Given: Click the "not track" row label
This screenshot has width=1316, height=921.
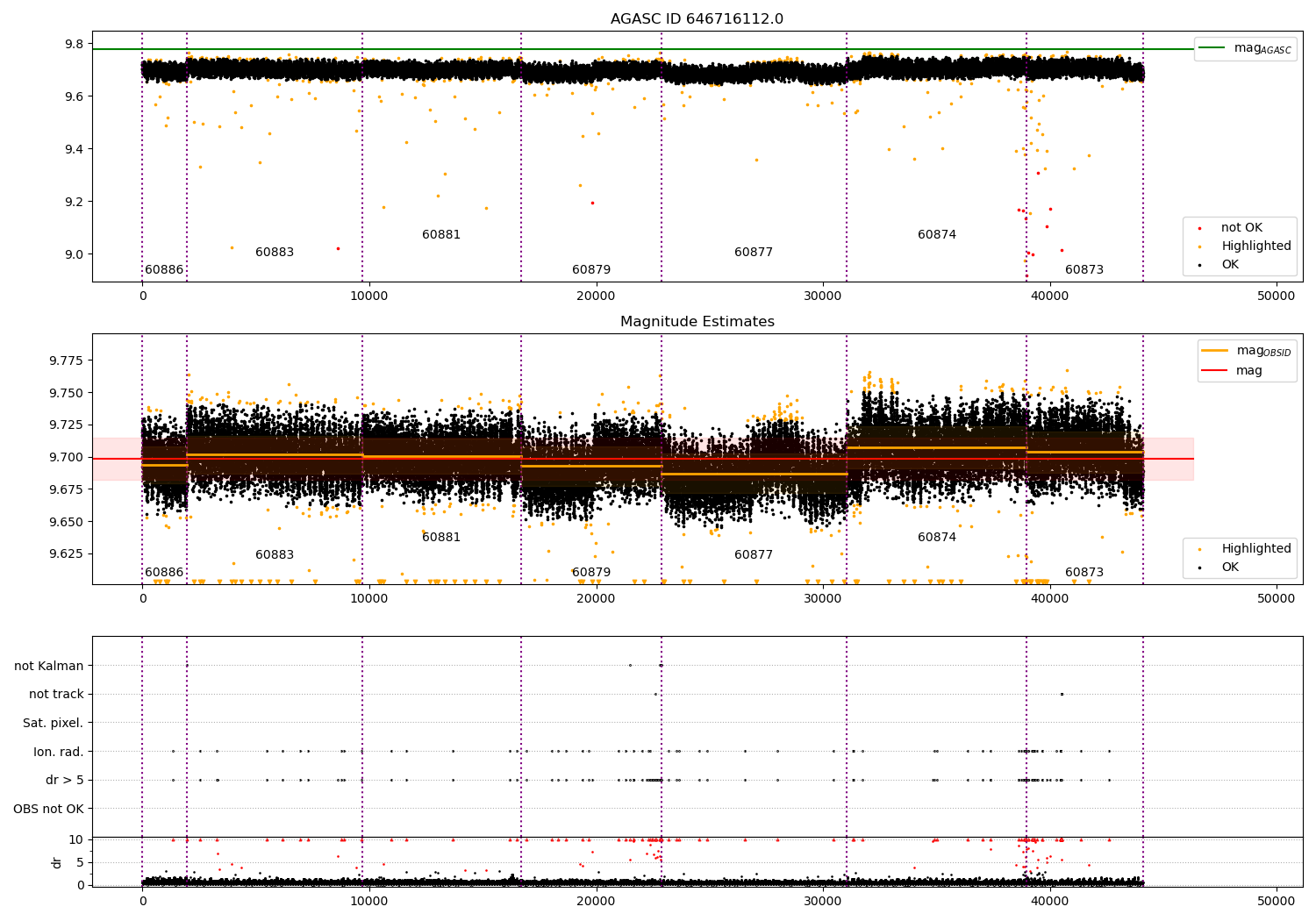Looking at the screenshot, I should pos(56,695).
